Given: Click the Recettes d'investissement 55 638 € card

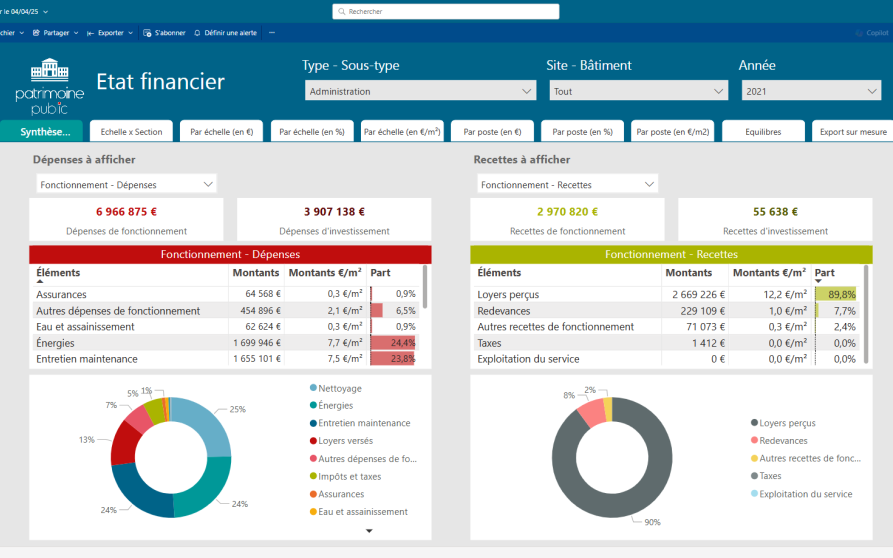Looking at the screenshot, I should coord(775,220).
